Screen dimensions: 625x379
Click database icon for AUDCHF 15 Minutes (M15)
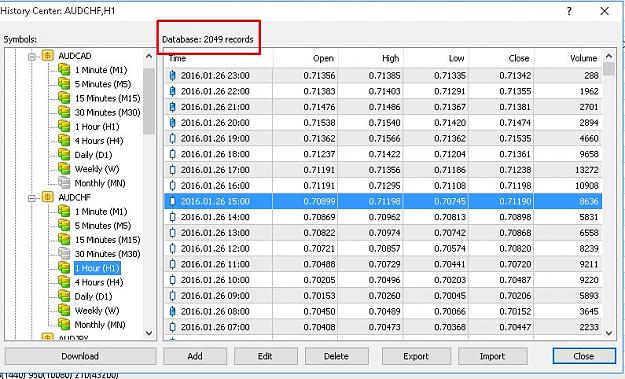[x=64, y=240]
